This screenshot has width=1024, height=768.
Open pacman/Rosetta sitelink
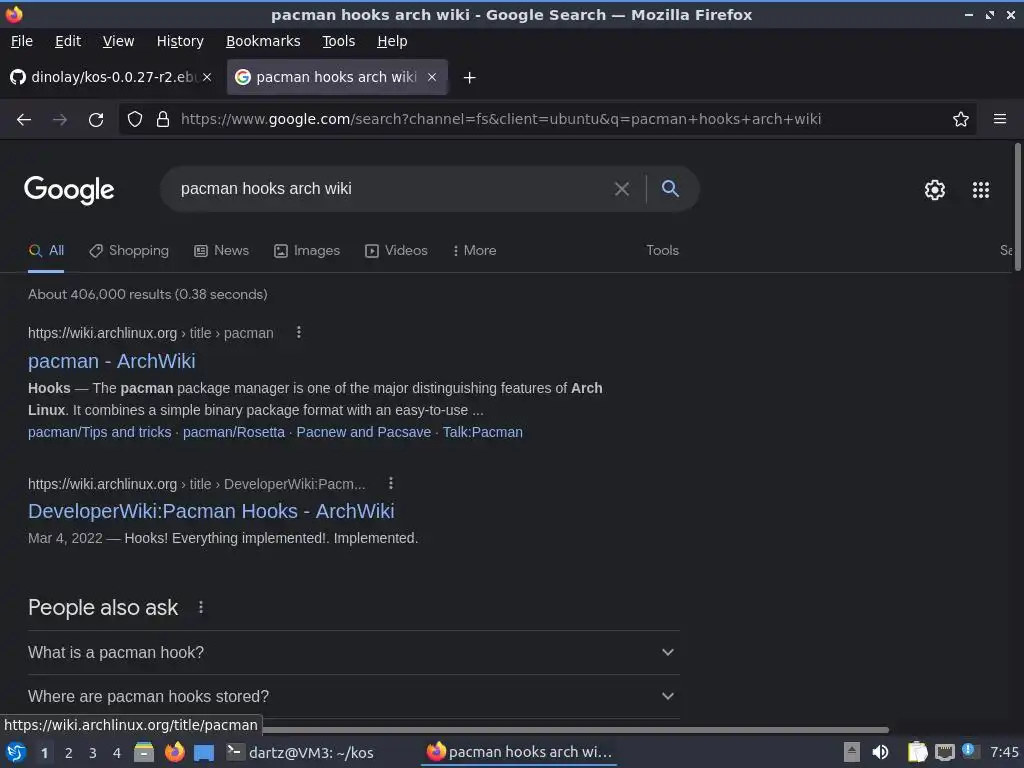(x=234, y=432)
